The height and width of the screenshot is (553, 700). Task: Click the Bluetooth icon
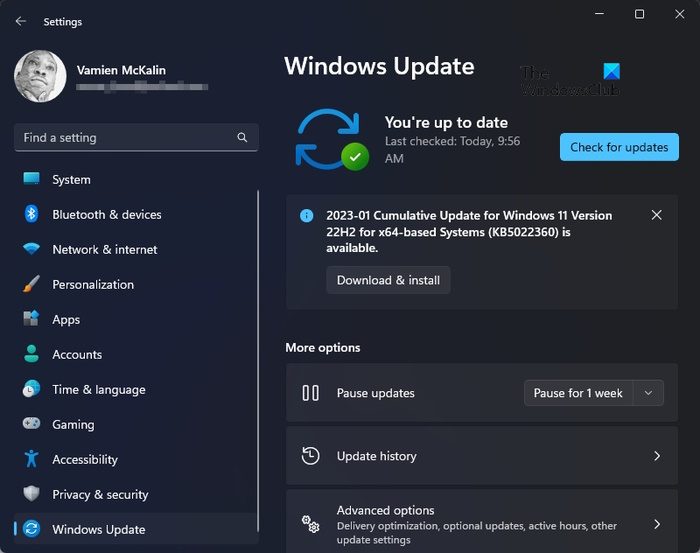point(31,214)
